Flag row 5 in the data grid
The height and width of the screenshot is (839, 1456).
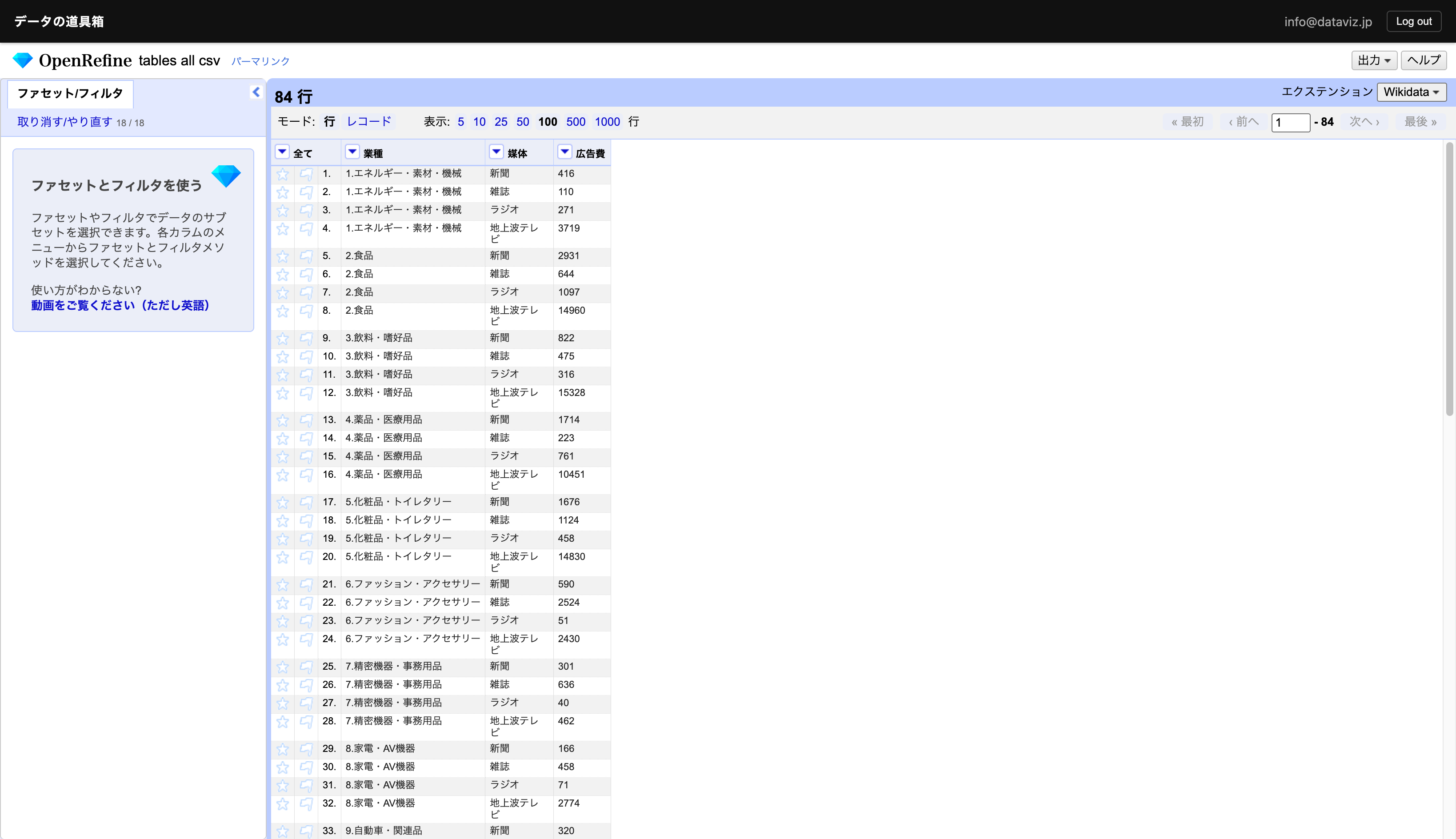click(306, 256)
